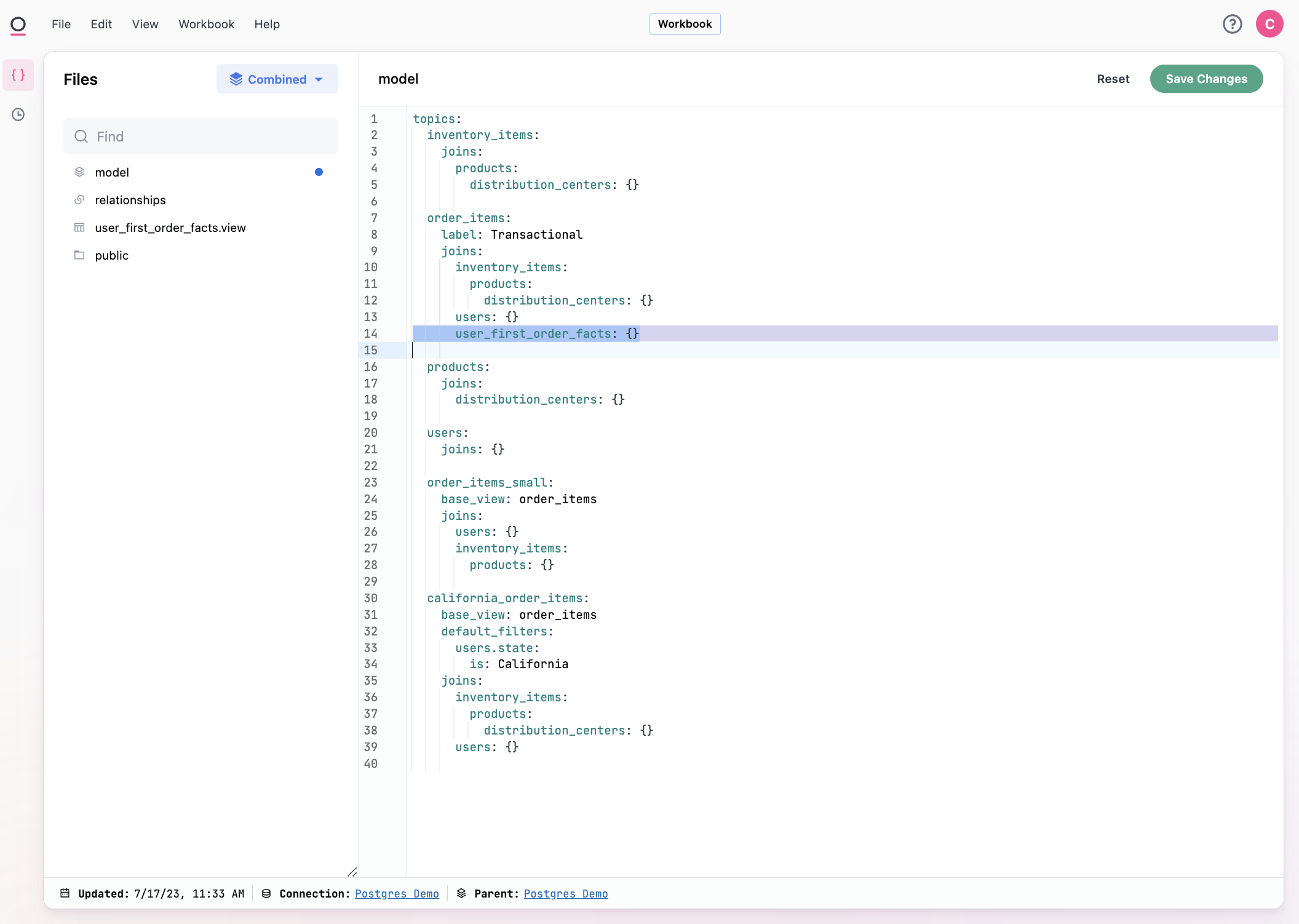This screenshot has height=924, width=1299.
Task: Open the Combined layer dropdown
Action: click(277, 79)
